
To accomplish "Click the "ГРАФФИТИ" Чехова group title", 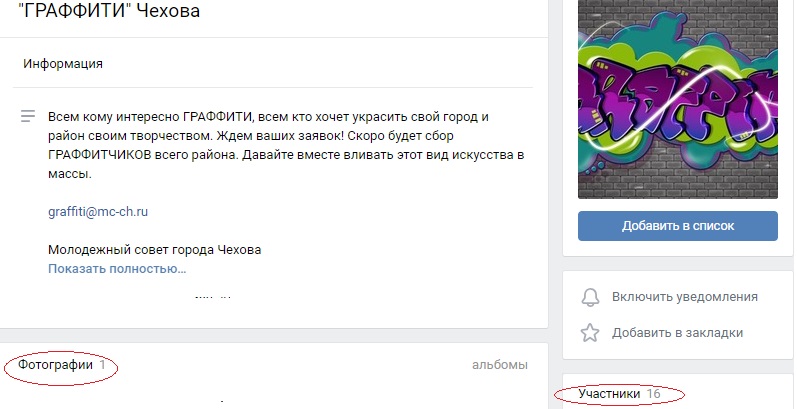I will (109, 10).
